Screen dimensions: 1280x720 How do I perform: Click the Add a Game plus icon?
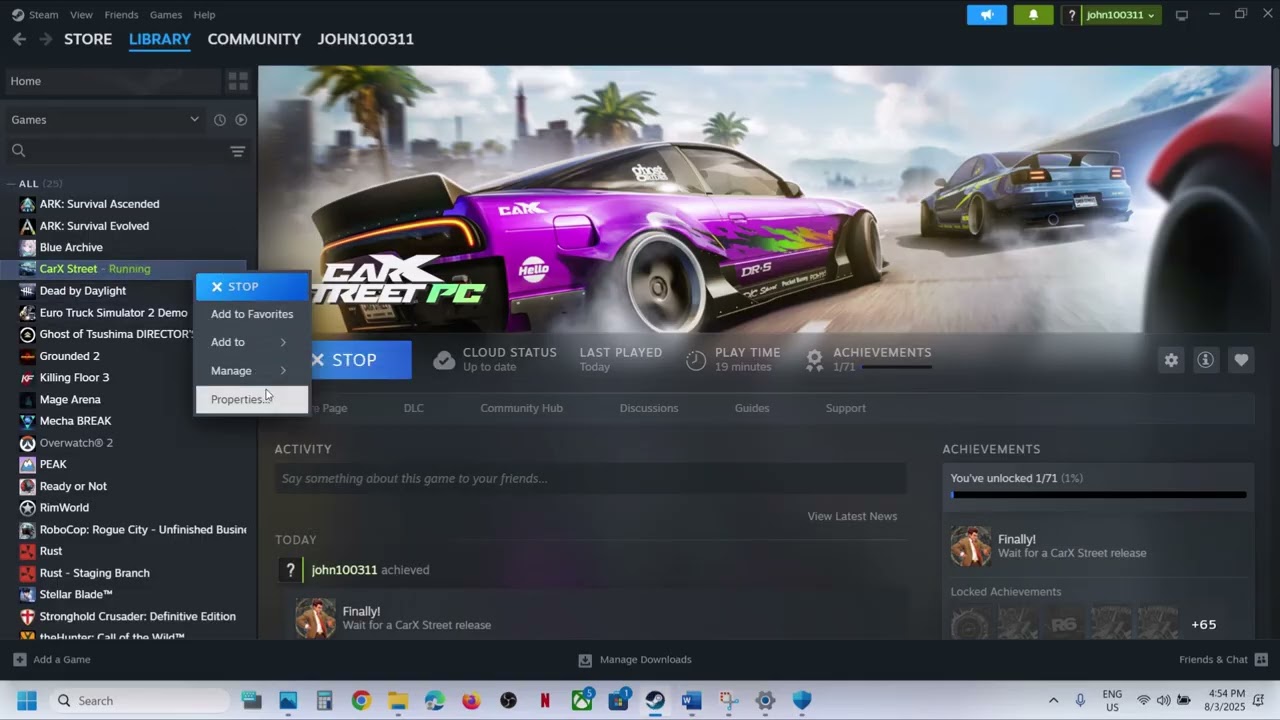point(20,660)
